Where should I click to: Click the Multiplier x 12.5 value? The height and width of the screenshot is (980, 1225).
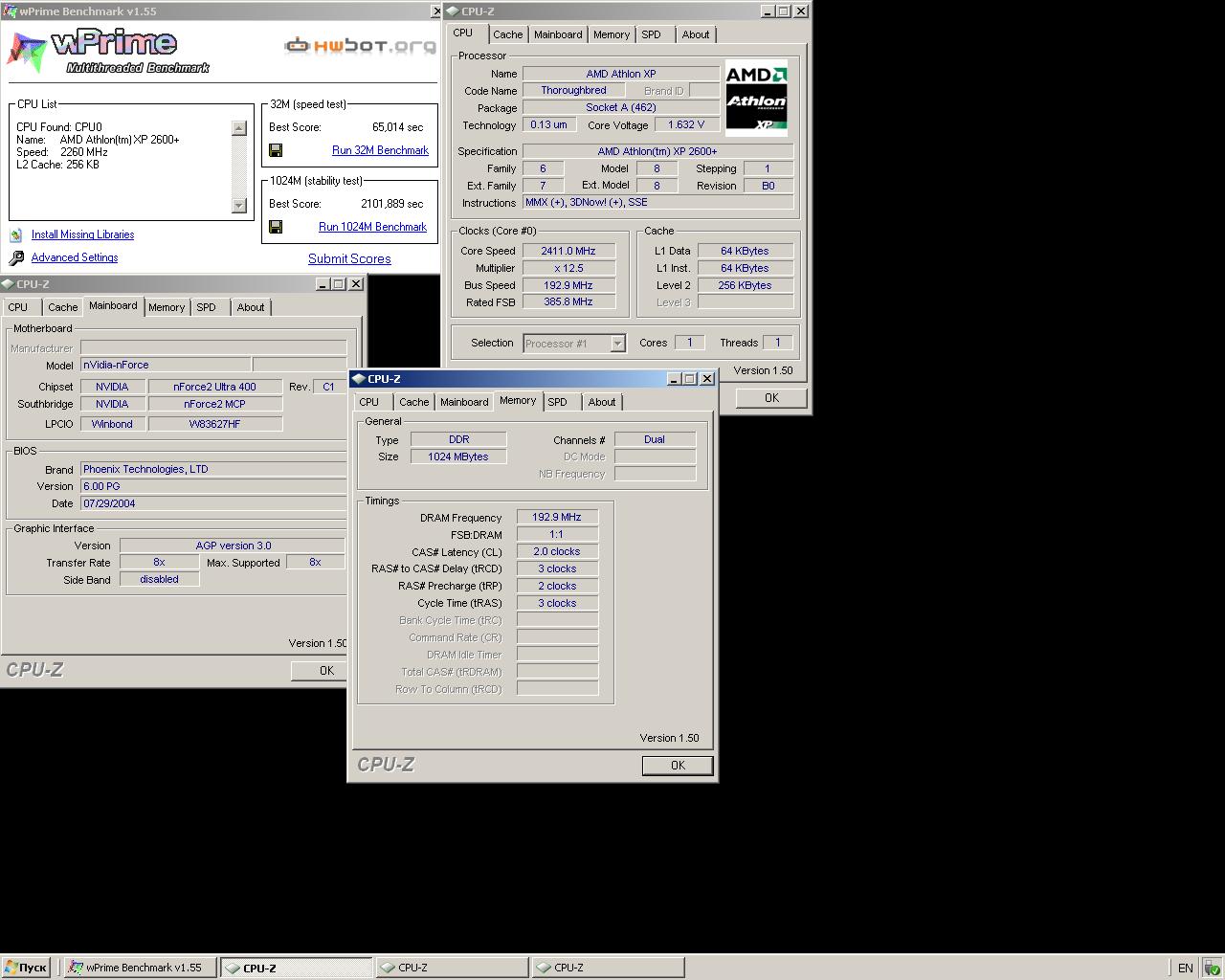pyautogui.click(x=568, y=268)
